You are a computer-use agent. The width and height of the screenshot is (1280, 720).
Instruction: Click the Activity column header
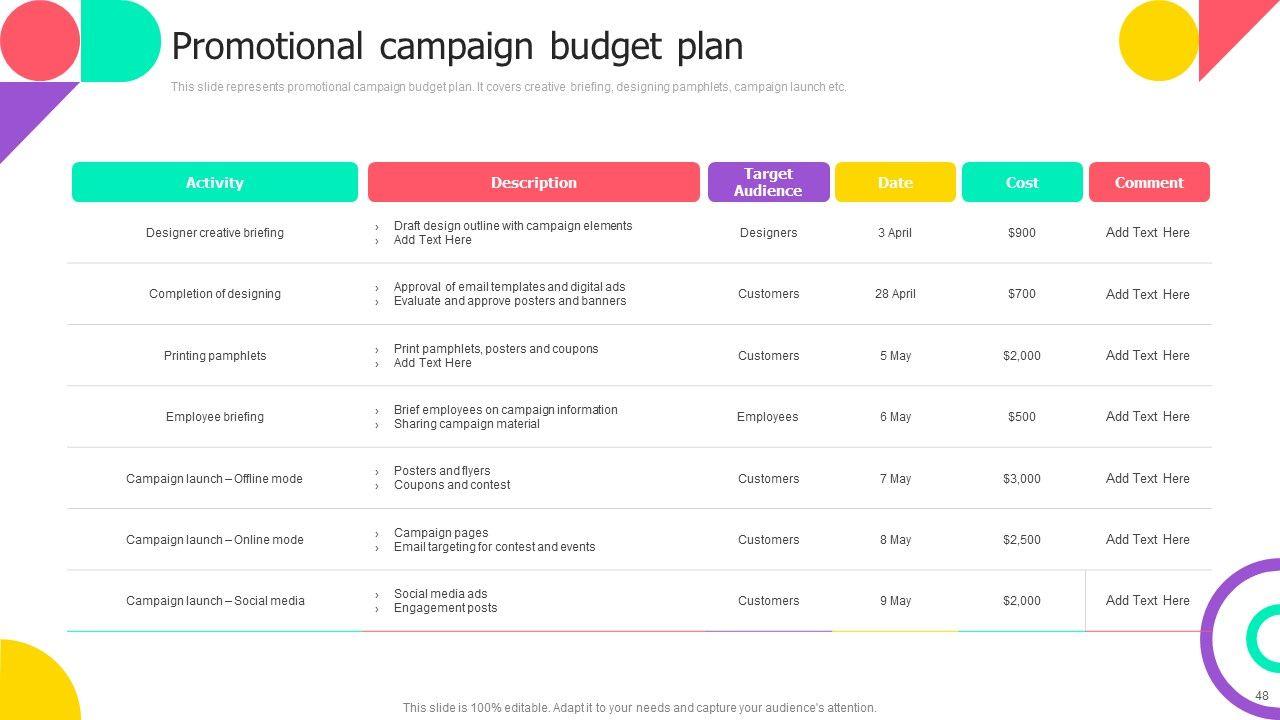click(x=215, y=182)
